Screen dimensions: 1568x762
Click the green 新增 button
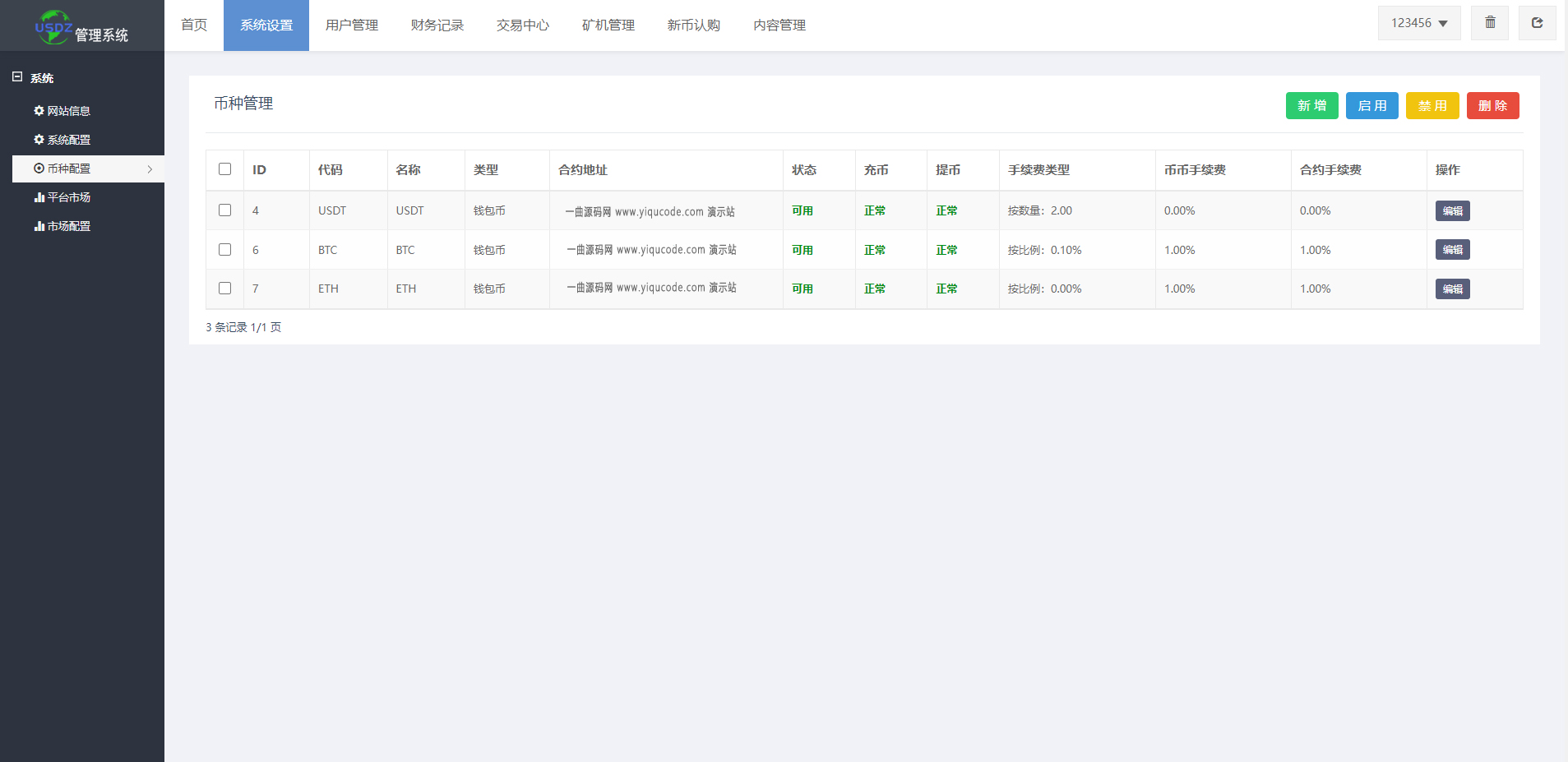click(1311, 106)
